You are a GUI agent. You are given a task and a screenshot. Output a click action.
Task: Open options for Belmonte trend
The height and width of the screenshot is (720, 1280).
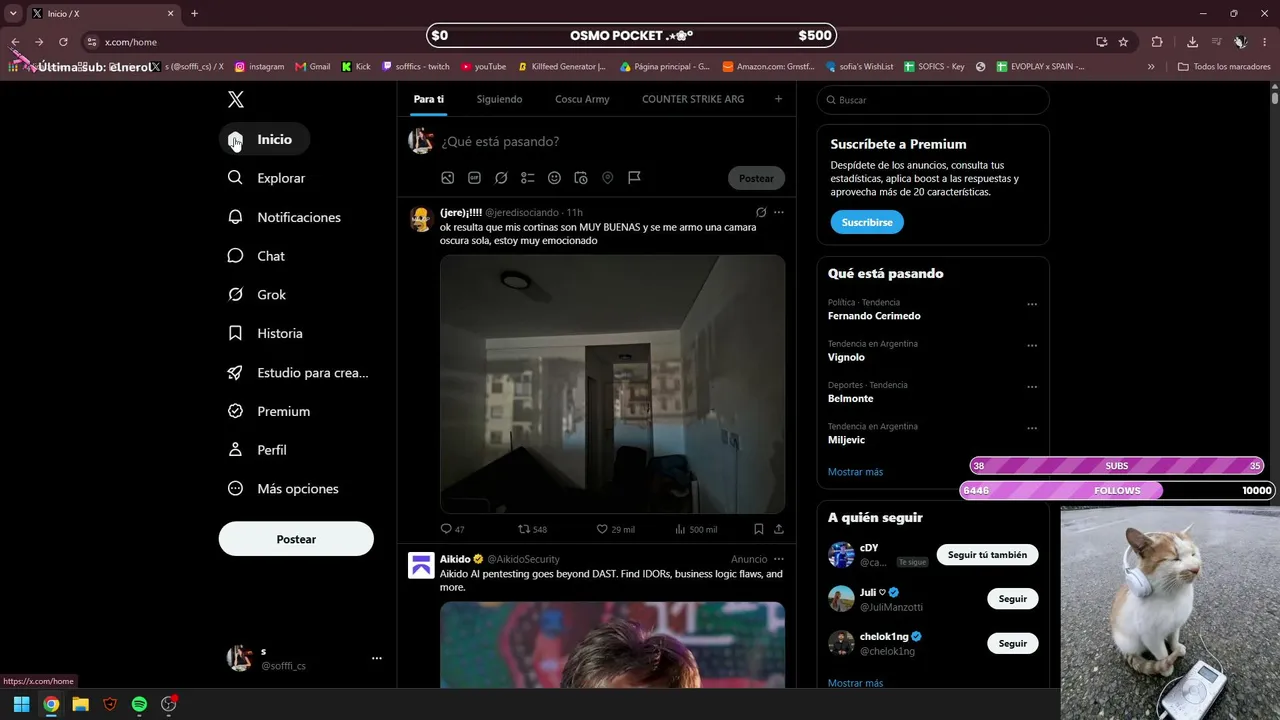1032,387
